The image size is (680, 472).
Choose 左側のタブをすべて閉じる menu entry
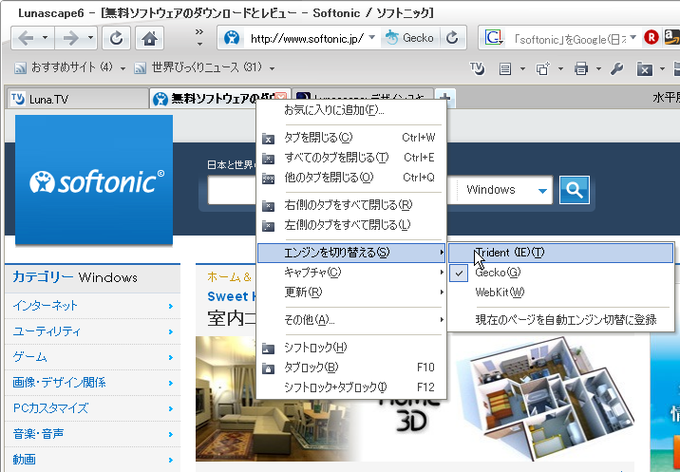pos(351,225)
